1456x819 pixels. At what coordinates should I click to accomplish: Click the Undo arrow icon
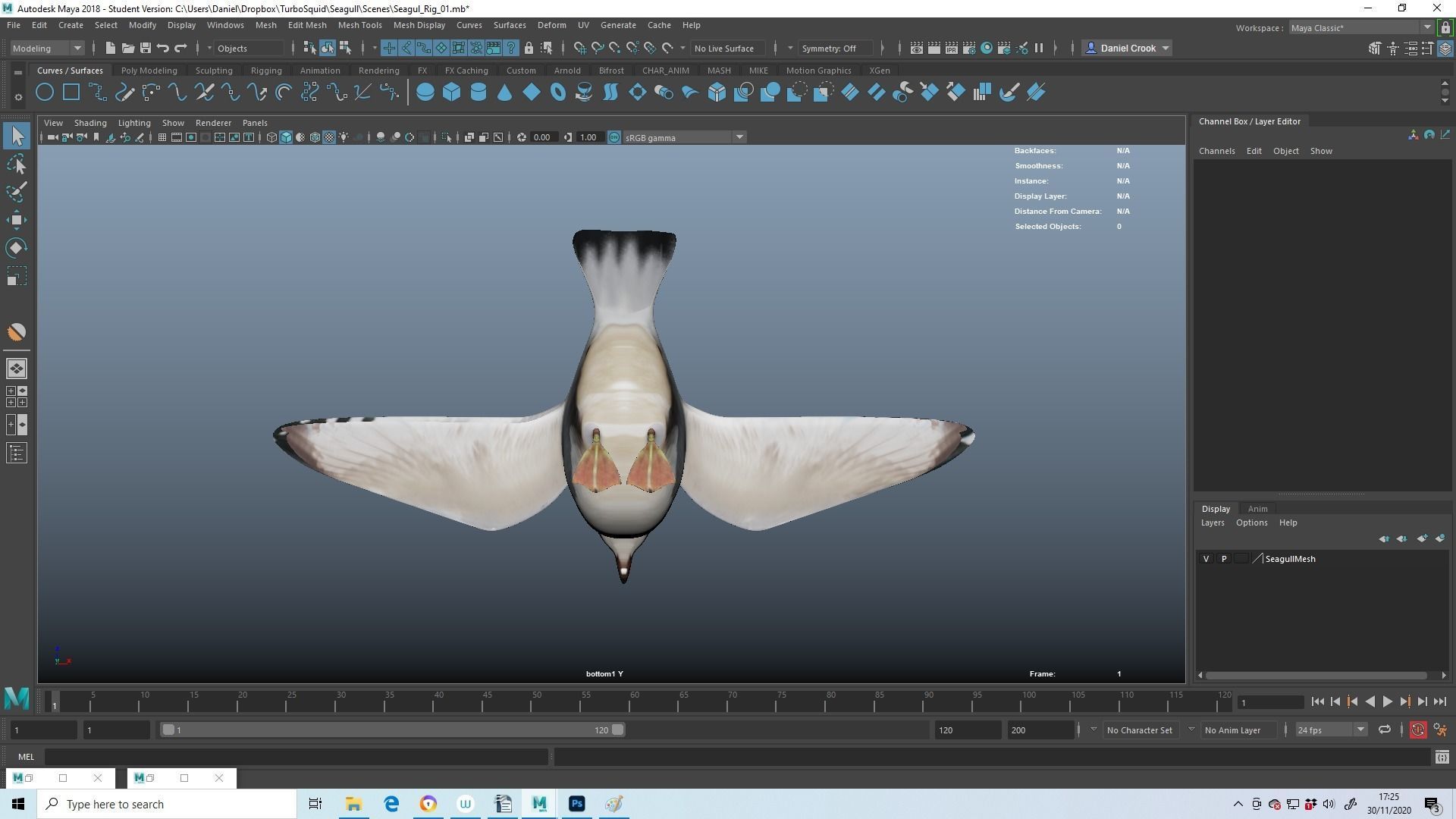pos(162,48)
